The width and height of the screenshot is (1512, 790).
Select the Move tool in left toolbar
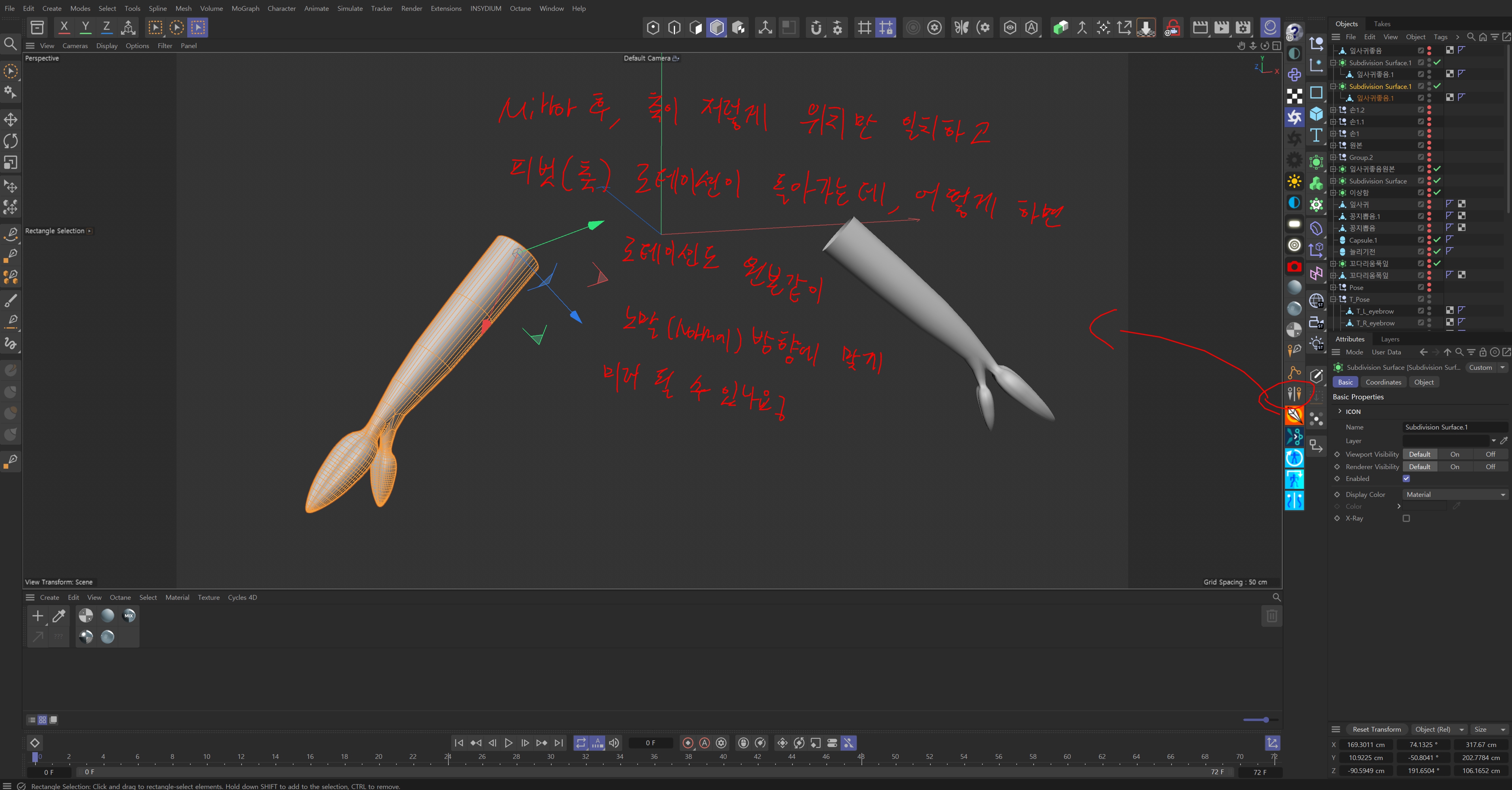pyautogui.click(x=11, y=120)
